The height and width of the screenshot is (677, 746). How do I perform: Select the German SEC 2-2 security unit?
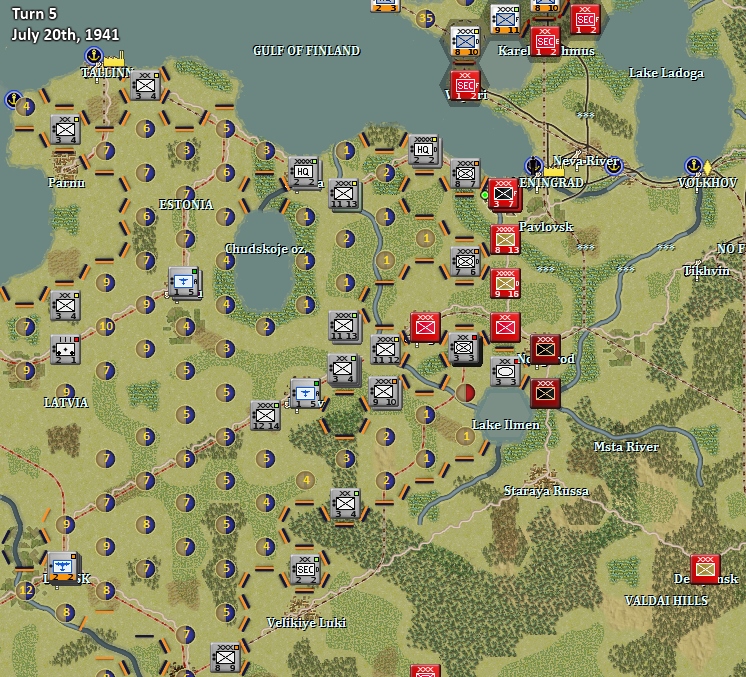click(x=305, y=570)
